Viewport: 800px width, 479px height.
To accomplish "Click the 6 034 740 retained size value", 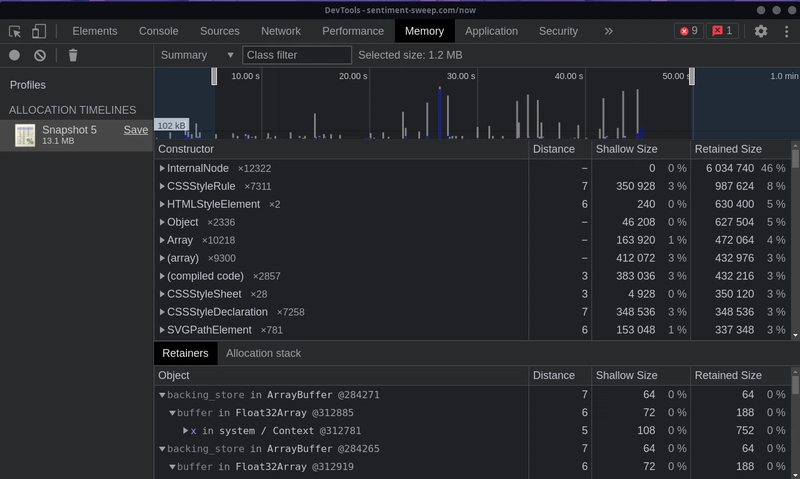I will point(730,168).
